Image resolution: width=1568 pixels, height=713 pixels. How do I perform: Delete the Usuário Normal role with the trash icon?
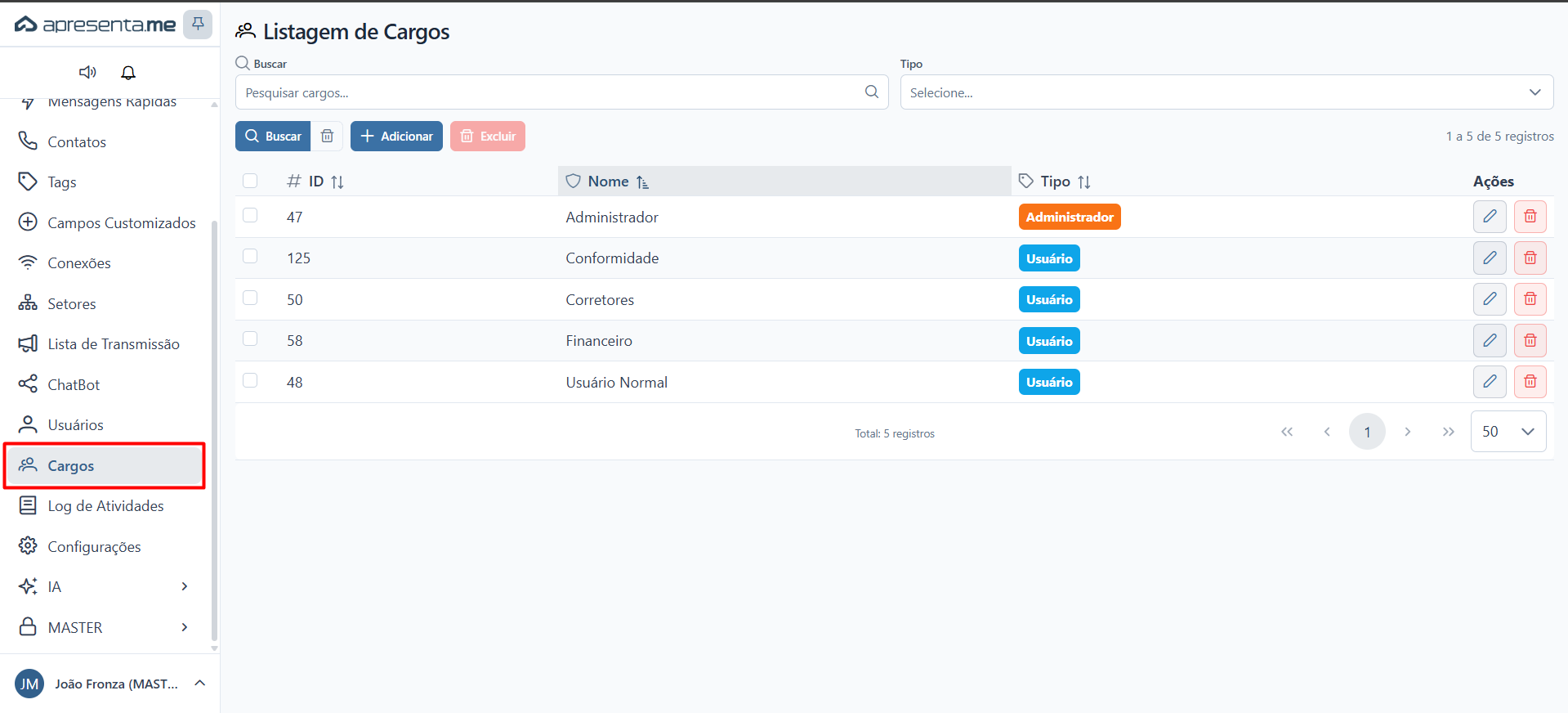(x=1530, y=382)
